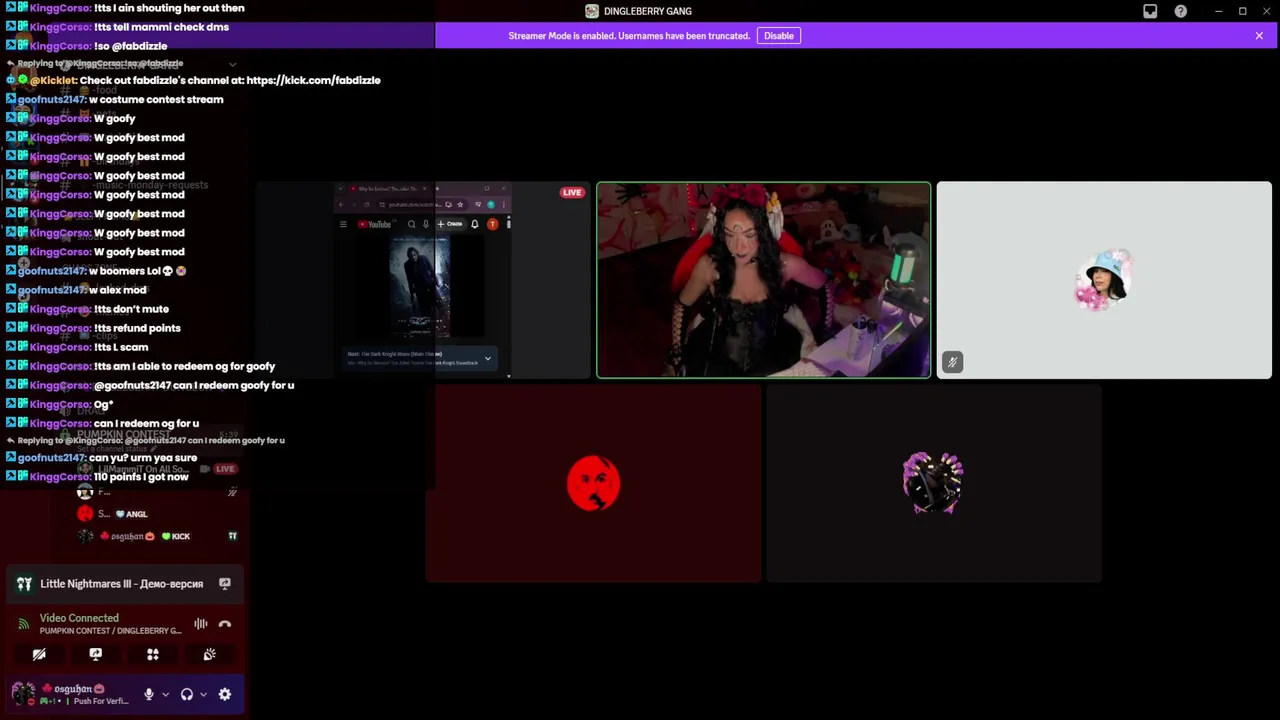The image size is (1280, 720).
Task: Stream Little Nightmares III screen icon
Action: pos(225,584)
